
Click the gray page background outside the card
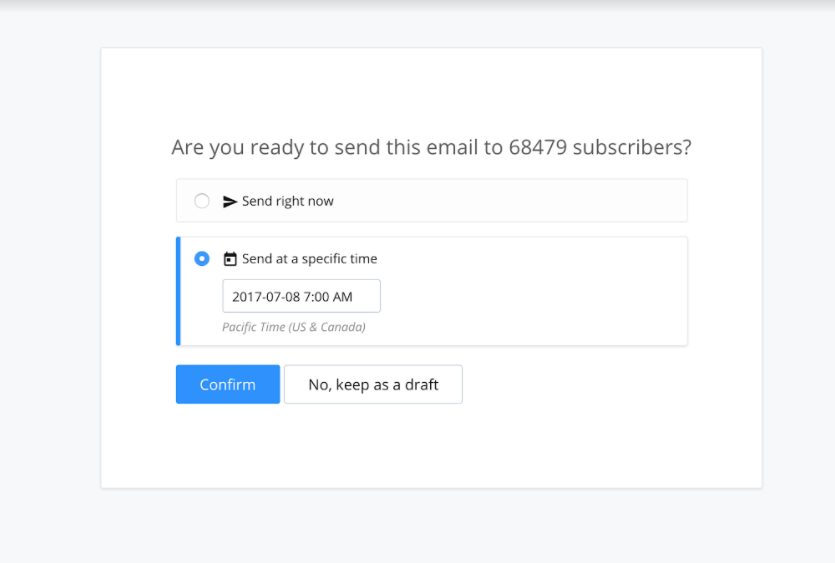coord(48,266)
